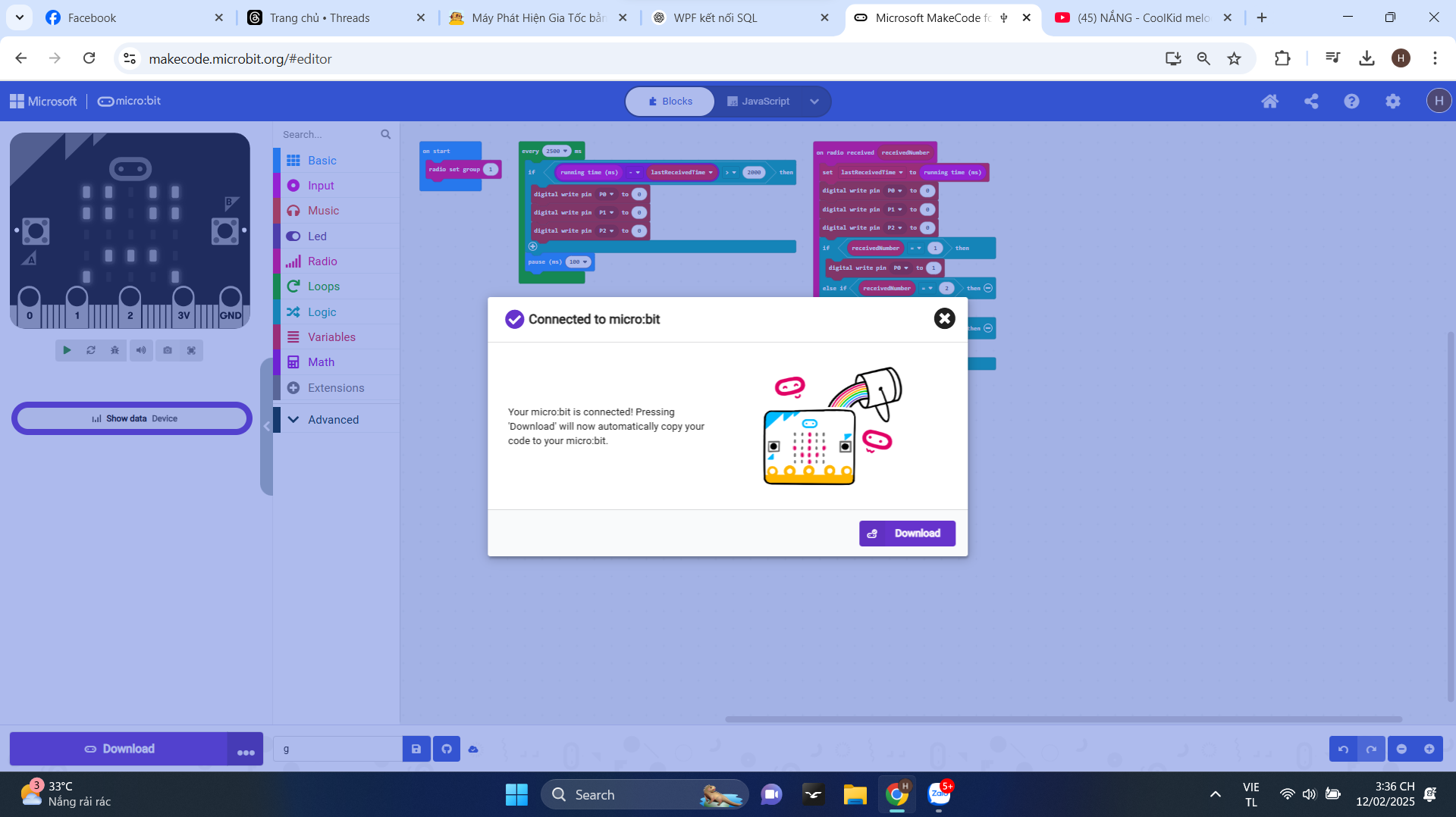Switch to the WPF kết nối SQL tab
The image size is (1456, 817).
click(740, 17)
